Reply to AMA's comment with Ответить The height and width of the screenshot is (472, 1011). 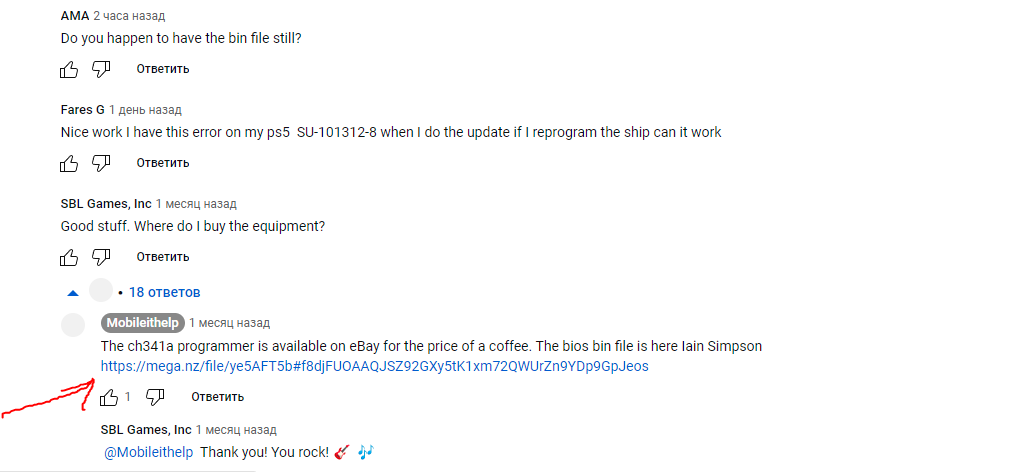coord(163,69)
